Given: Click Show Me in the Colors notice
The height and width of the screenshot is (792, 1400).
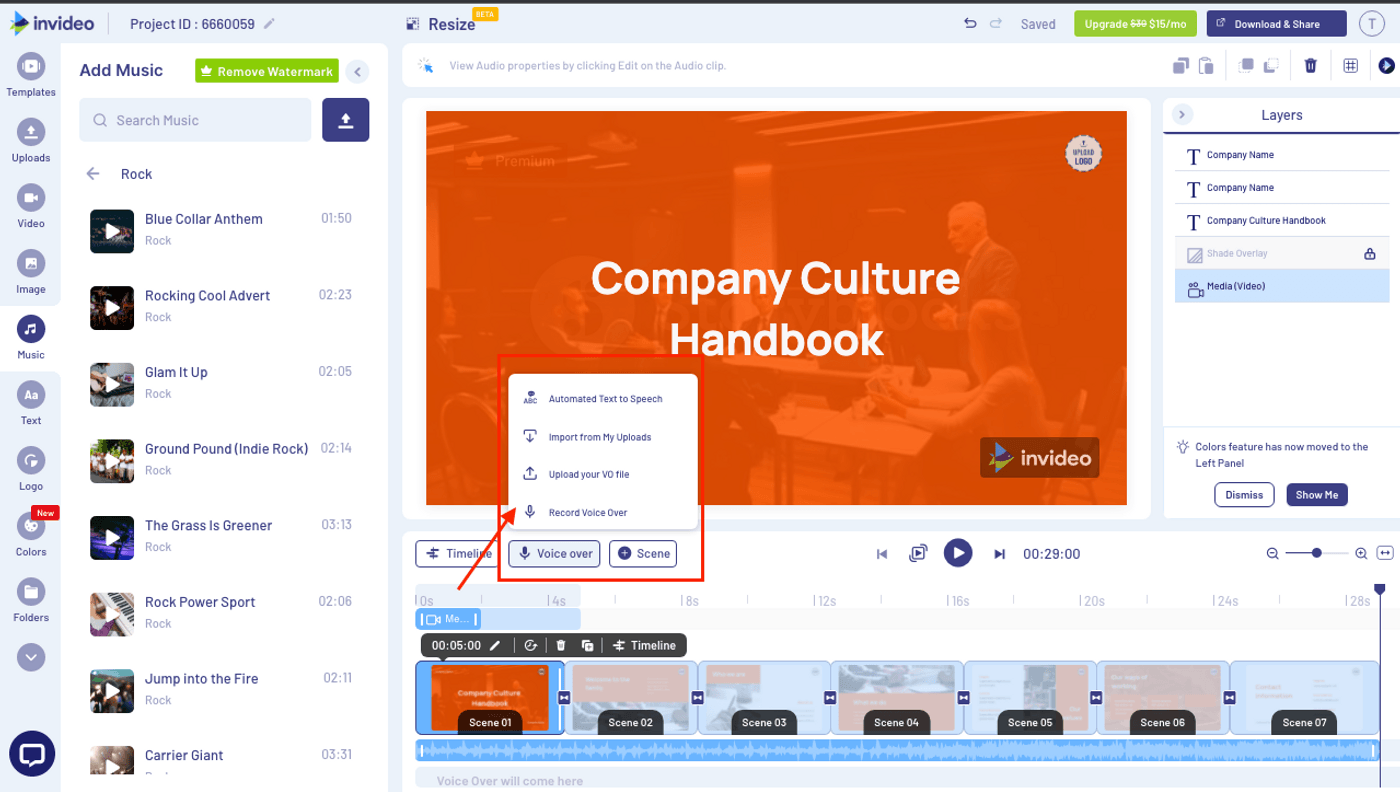Looking at the screenshot, I should [x=1317, y=495].
